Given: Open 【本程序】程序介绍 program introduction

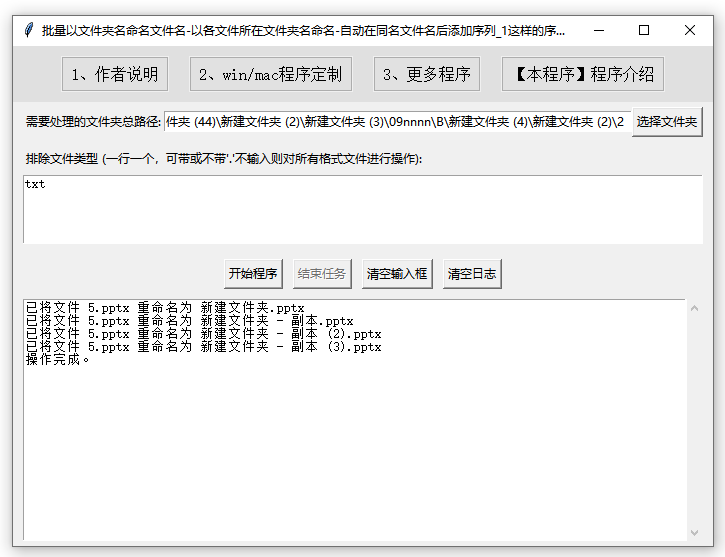Looking at the screenshot, I should click(x=583, y=74).
